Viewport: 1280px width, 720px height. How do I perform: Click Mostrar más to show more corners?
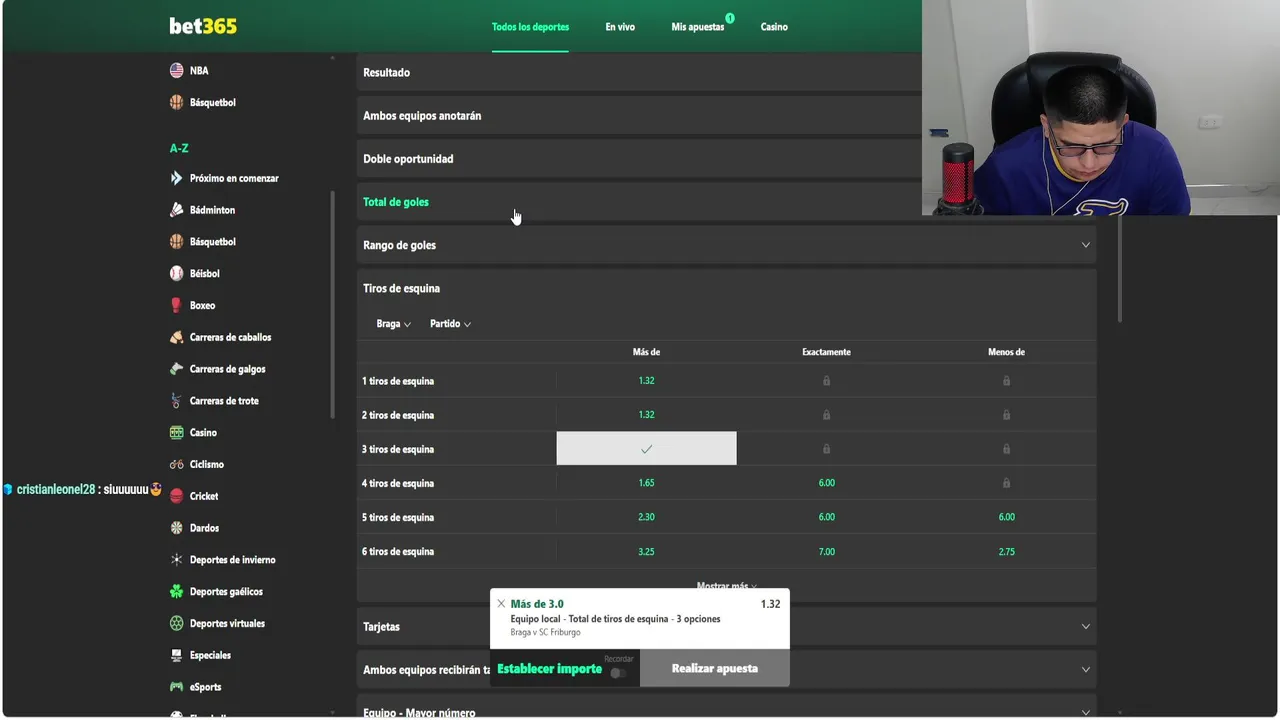[726, 586]
